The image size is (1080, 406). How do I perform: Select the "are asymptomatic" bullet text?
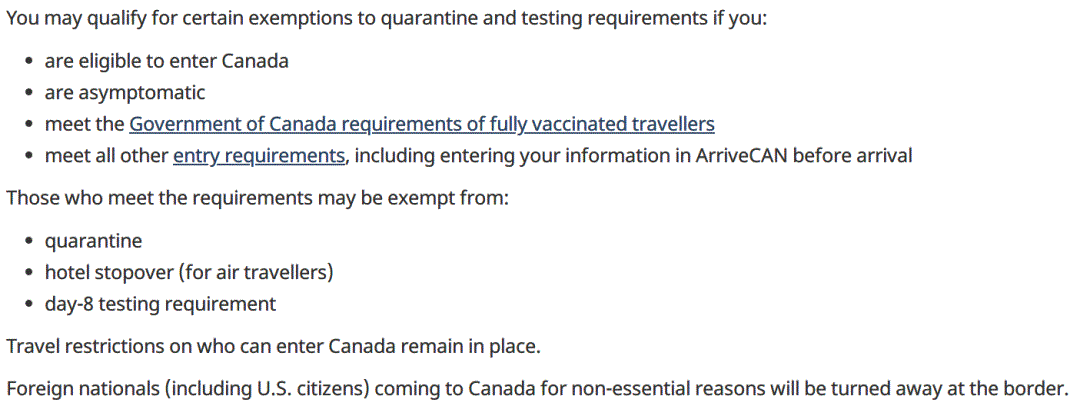pos(124,93)
